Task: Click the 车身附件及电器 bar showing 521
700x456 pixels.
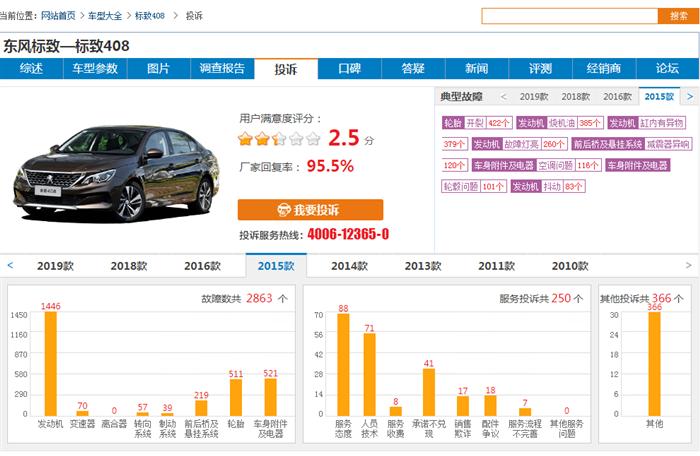Action: (271, 397)
